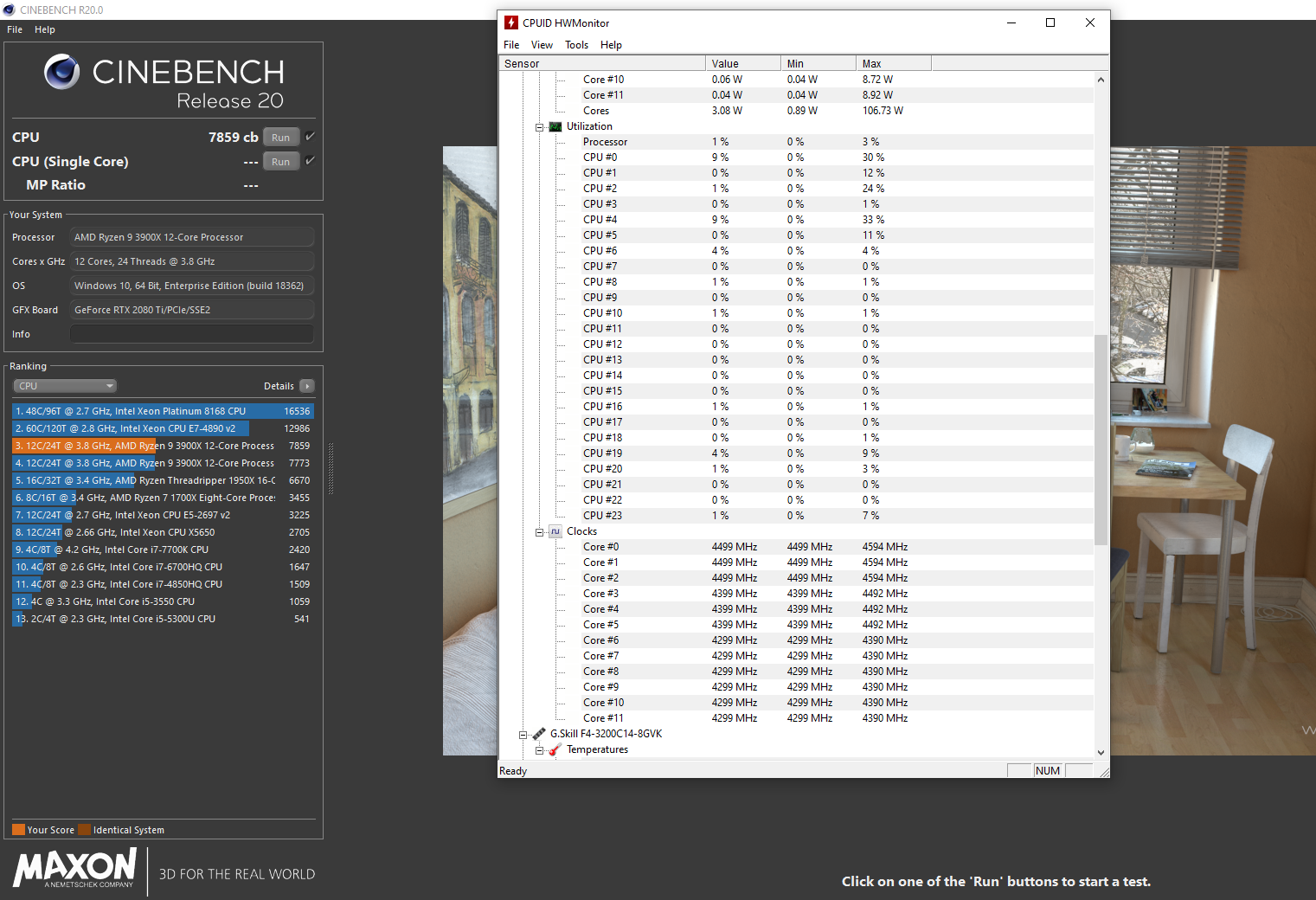Click the Temperatures thermometer icon
Screen dimensions: 1316x900
[x=555, y=749]
